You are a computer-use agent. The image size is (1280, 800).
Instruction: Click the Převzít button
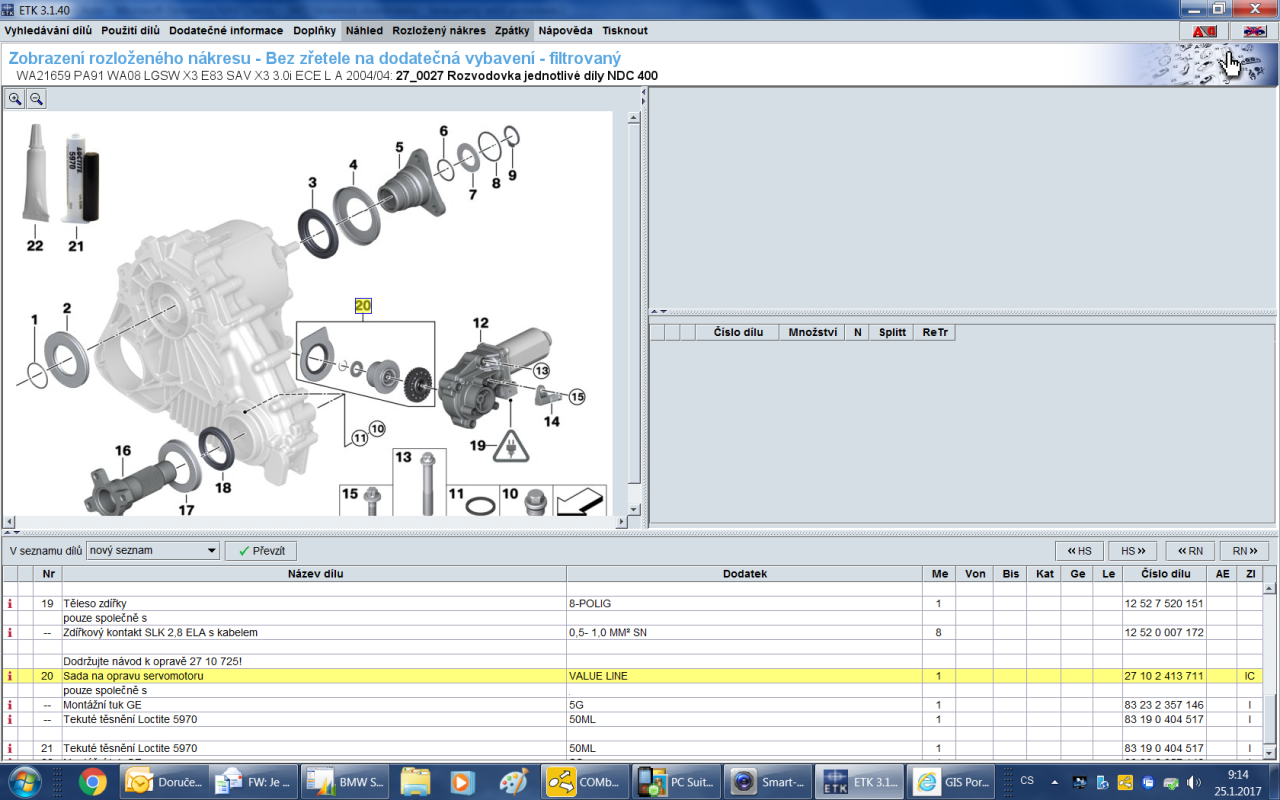[x=261, y=551]
